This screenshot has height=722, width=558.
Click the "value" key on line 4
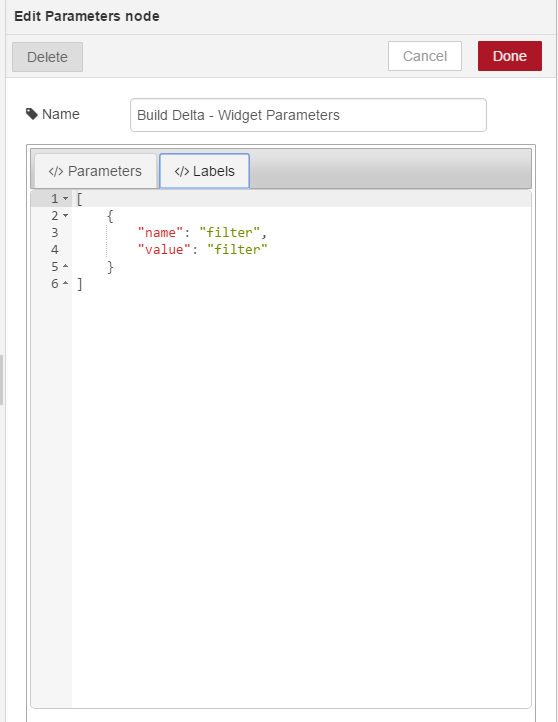(164, 250)
